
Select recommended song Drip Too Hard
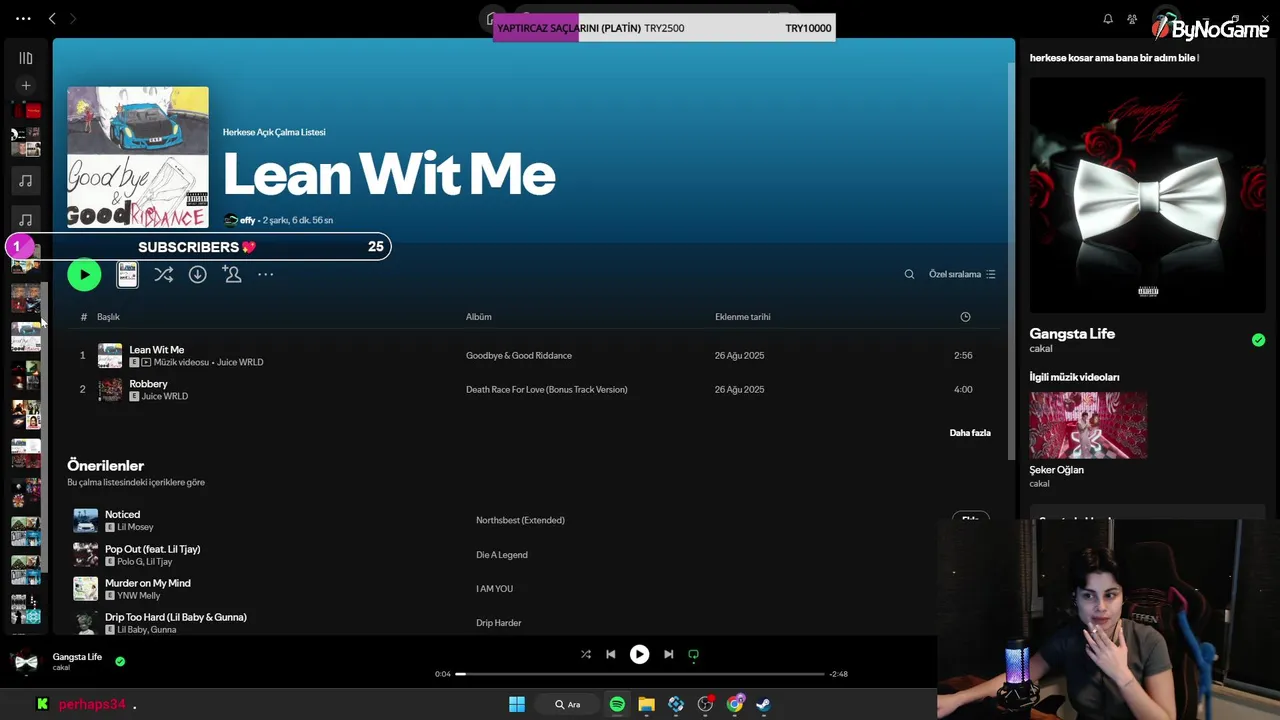175,617
